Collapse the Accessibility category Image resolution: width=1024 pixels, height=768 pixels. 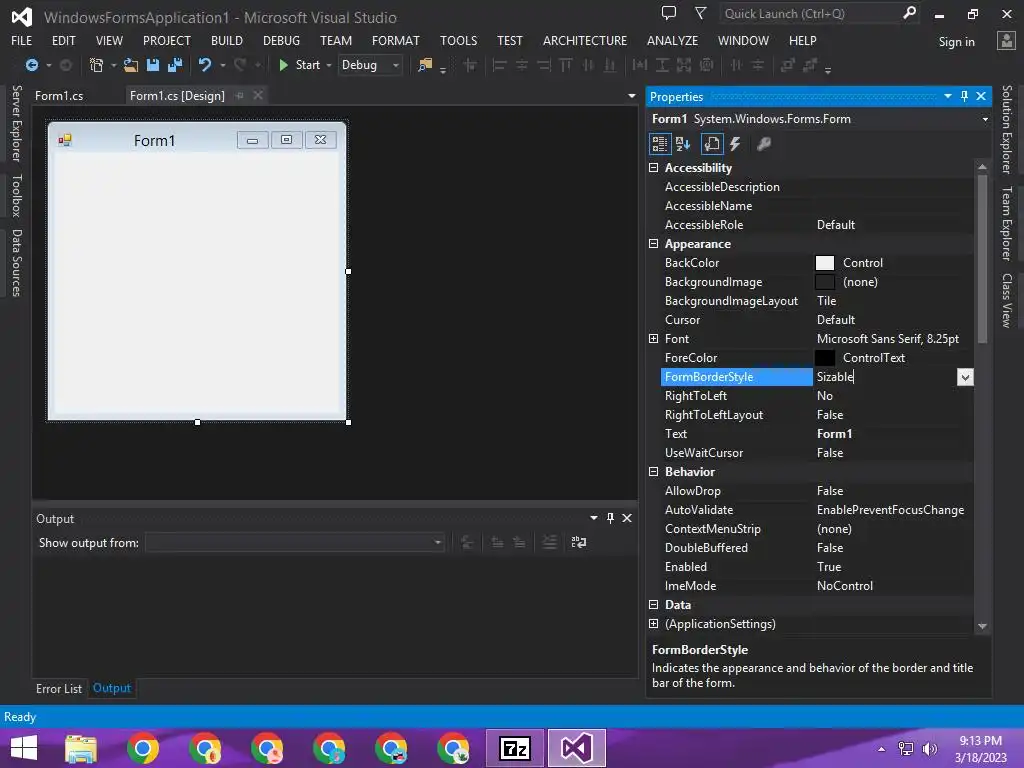click(x=653, y=168)
